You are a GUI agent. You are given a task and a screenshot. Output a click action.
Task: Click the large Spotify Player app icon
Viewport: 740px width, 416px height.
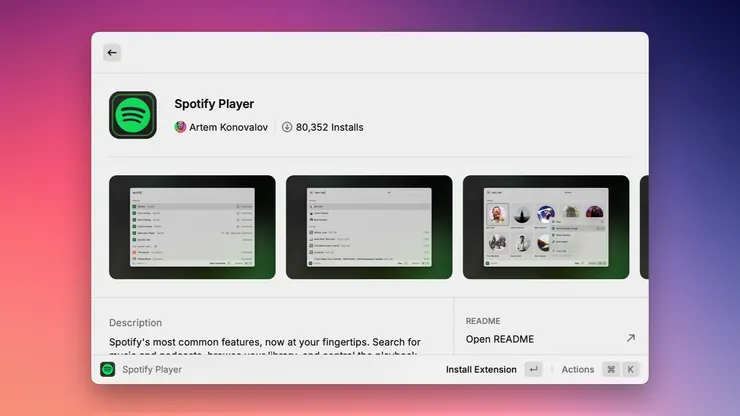(x=133, y=115)
